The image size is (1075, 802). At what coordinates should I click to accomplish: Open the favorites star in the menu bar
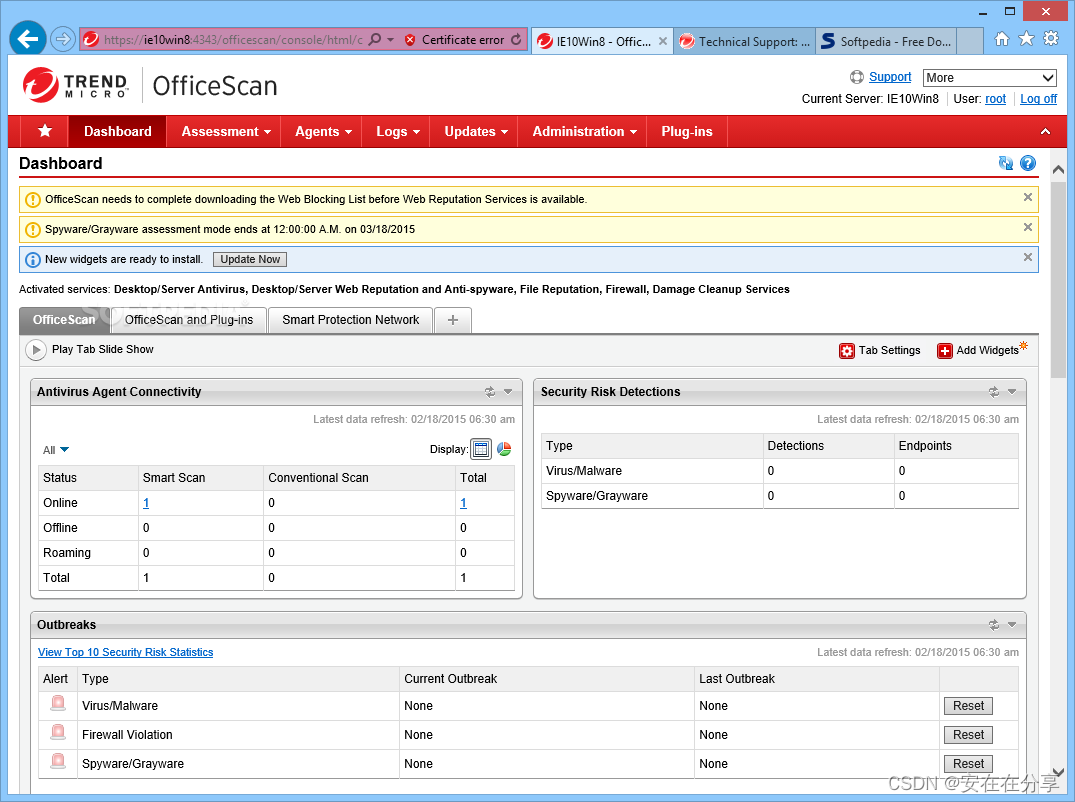point(45,131)
